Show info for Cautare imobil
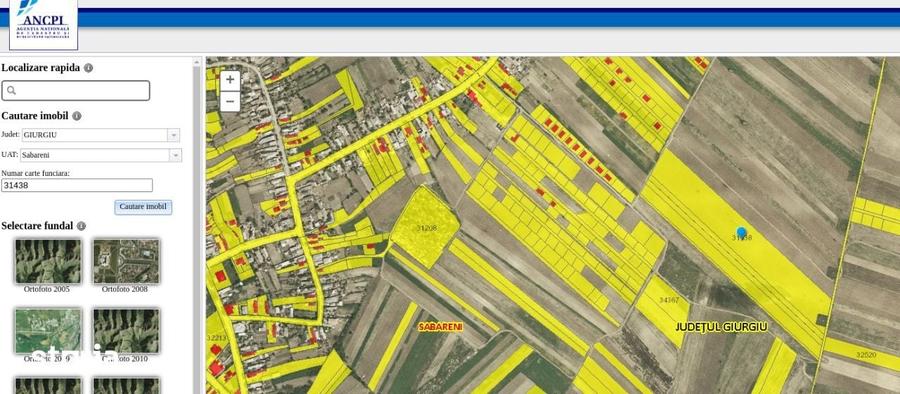The image size is (900, 394). pyautogui.click(x=77, y=116)
